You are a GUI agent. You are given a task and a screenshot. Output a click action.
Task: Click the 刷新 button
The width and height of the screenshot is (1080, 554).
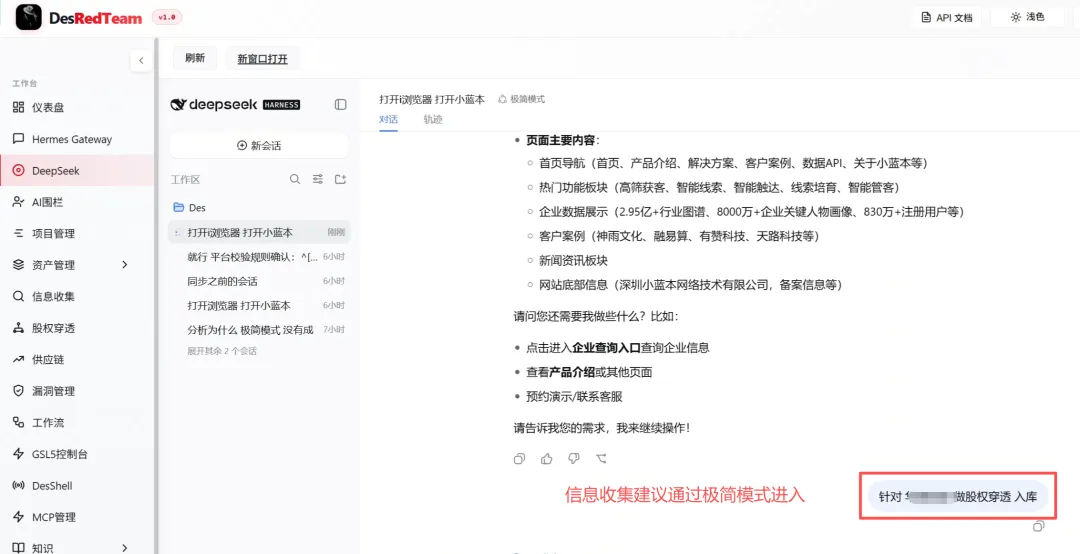(195, 59)
